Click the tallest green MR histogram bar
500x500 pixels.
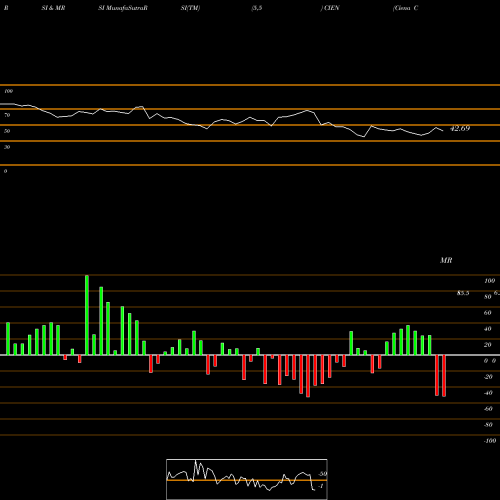[87, 315]
